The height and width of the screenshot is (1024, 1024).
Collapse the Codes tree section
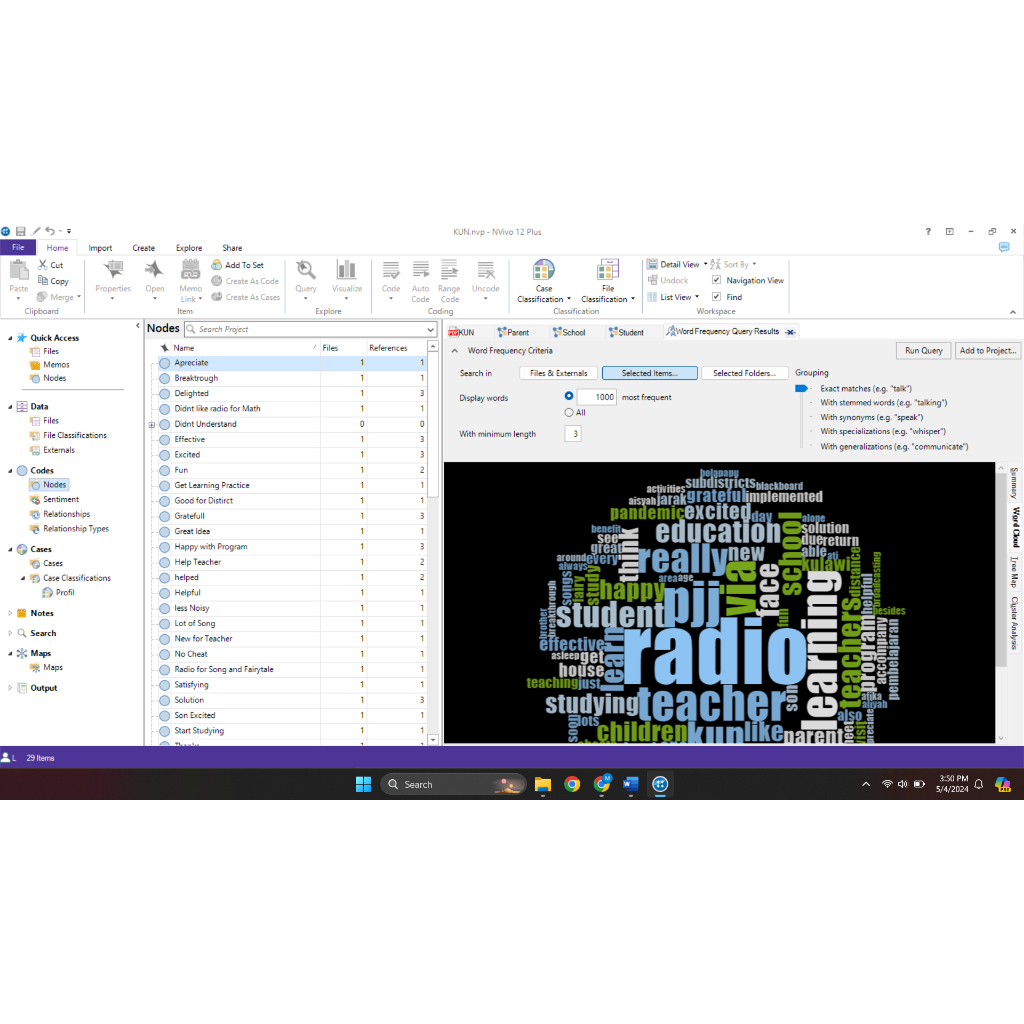(10, 471)
